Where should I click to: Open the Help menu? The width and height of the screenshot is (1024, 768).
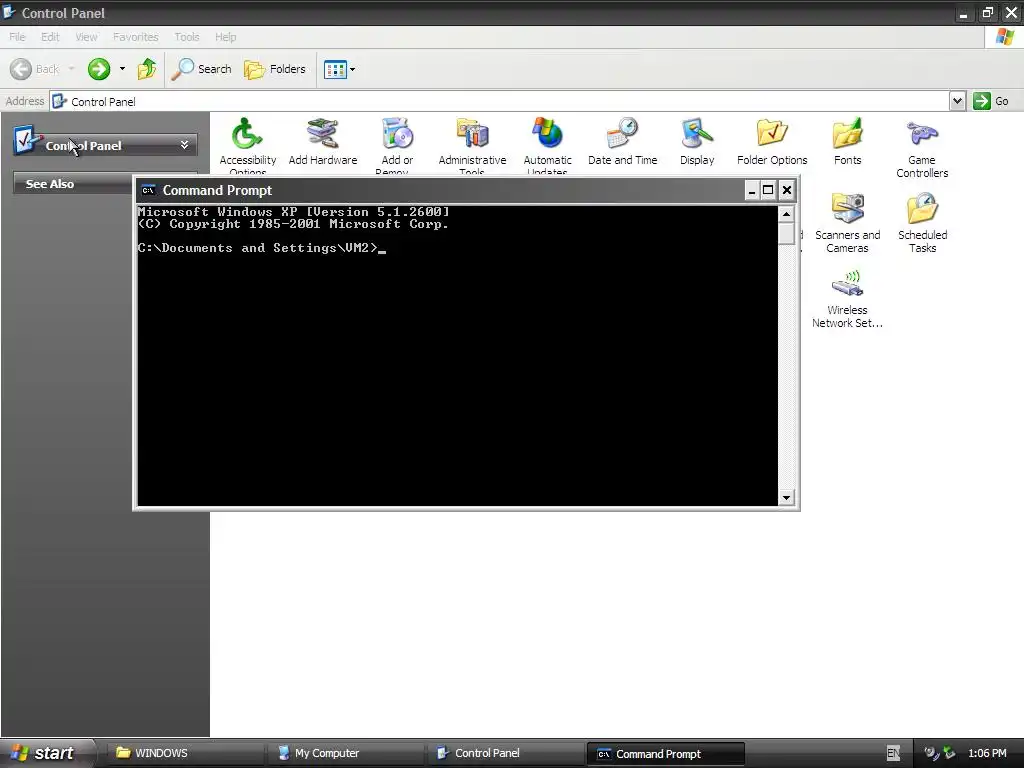[226, 37]
